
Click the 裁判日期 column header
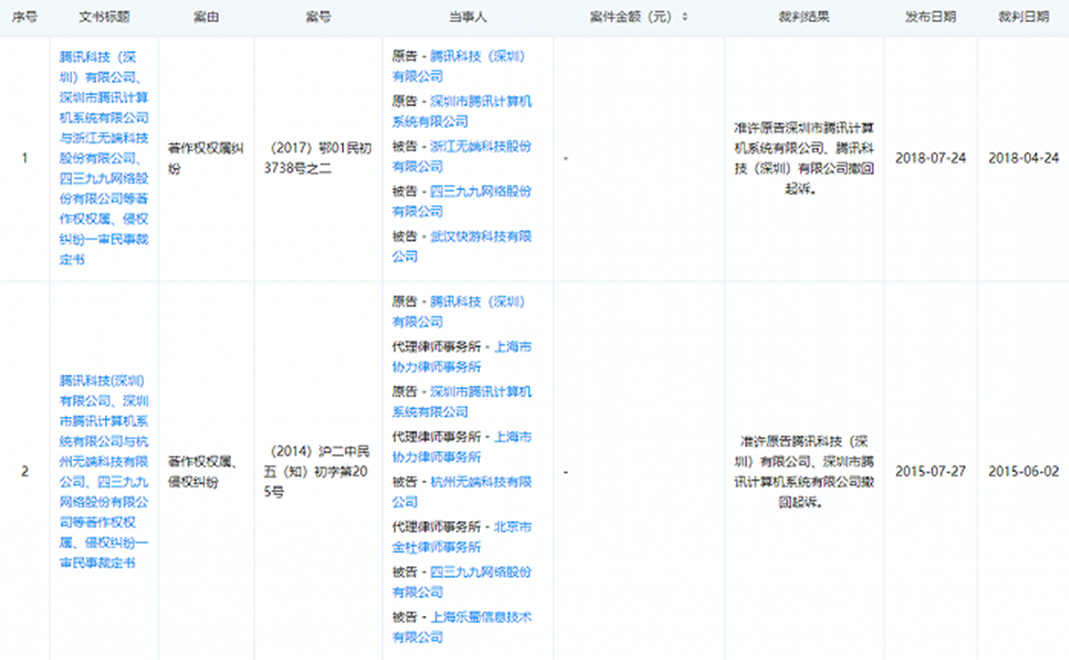(x=1023, y=17)
